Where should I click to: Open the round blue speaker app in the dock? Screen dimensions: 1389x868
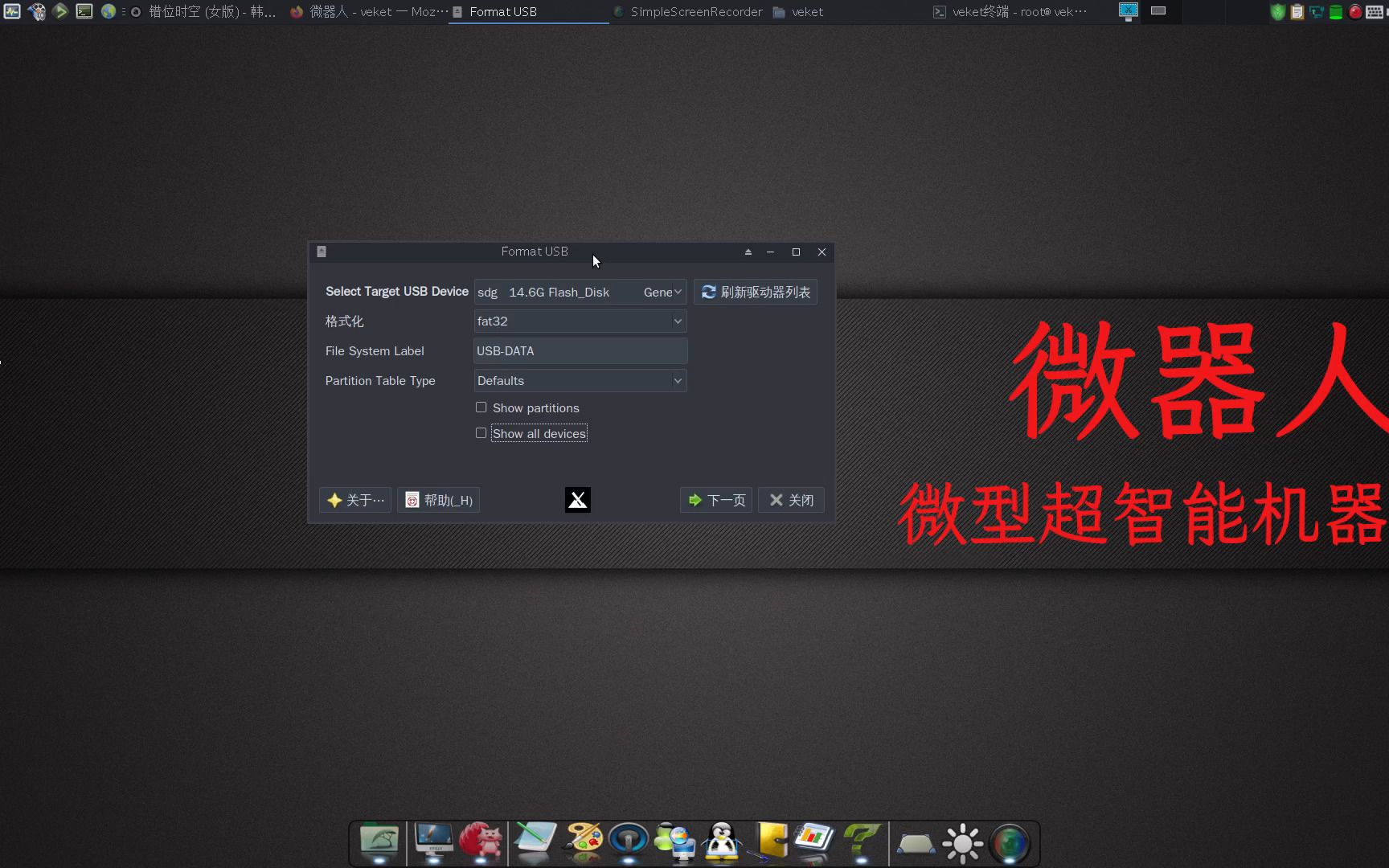[x=629, y=841]
